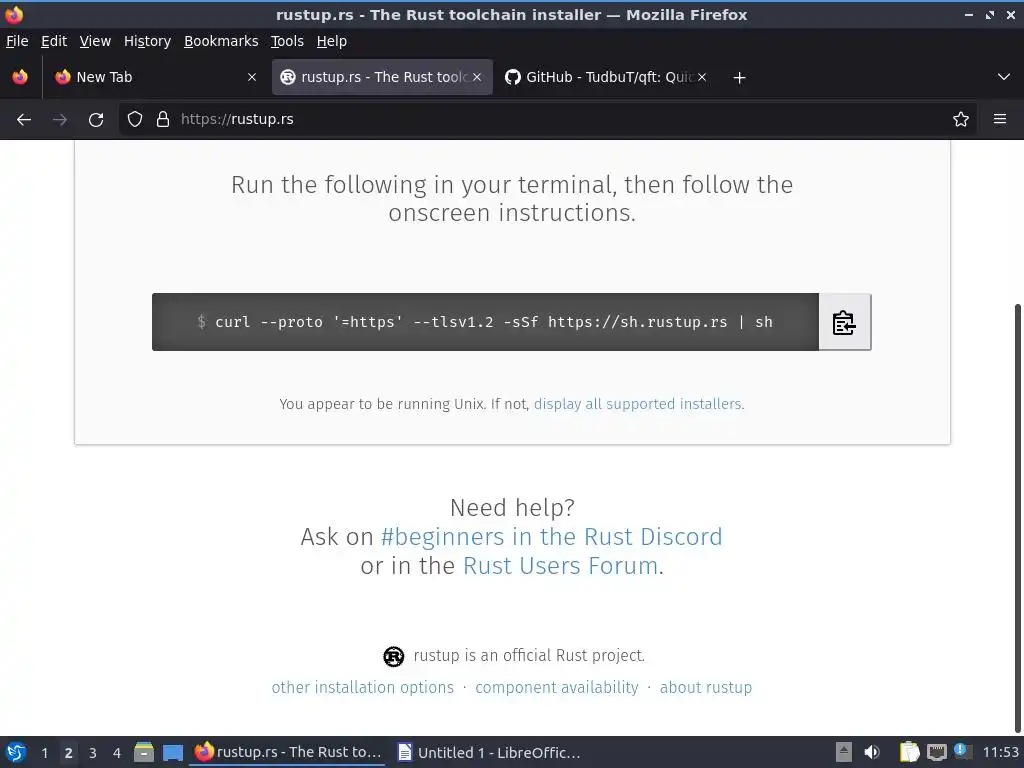1024x768 pixels.
Task: Select current workspace 2 in pager
Action: pos(69,753)
